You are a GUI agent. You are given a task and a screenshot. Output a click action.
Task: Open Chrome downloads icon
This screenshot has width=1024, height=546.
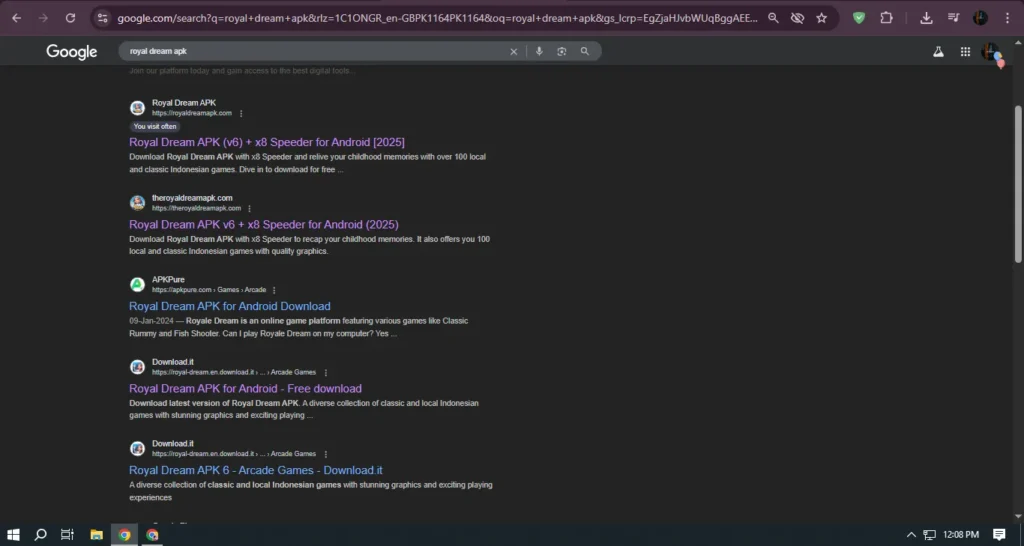pos(926,18)
